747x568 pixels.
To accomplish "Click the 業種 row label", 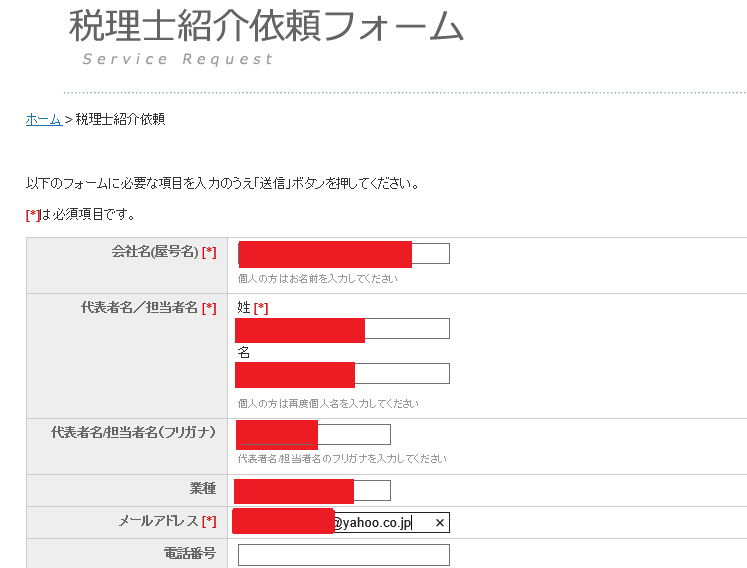I will (x=202, y=489).
